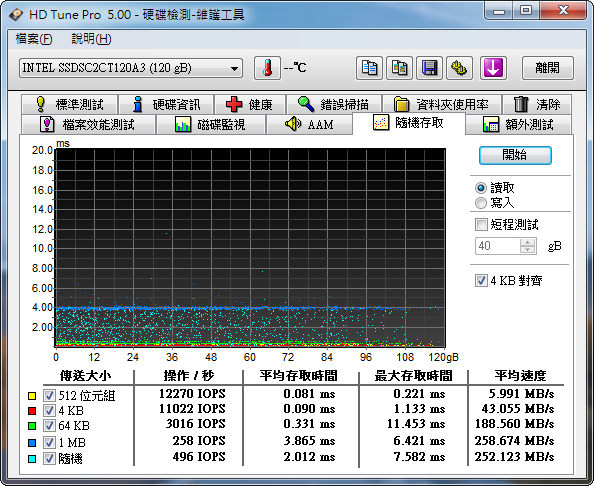The width and height of the screenshot is (594, 486).
Task: Switch to the 硬碟資訊 tab
Action: pyautogui.click(x=166, y=104)
